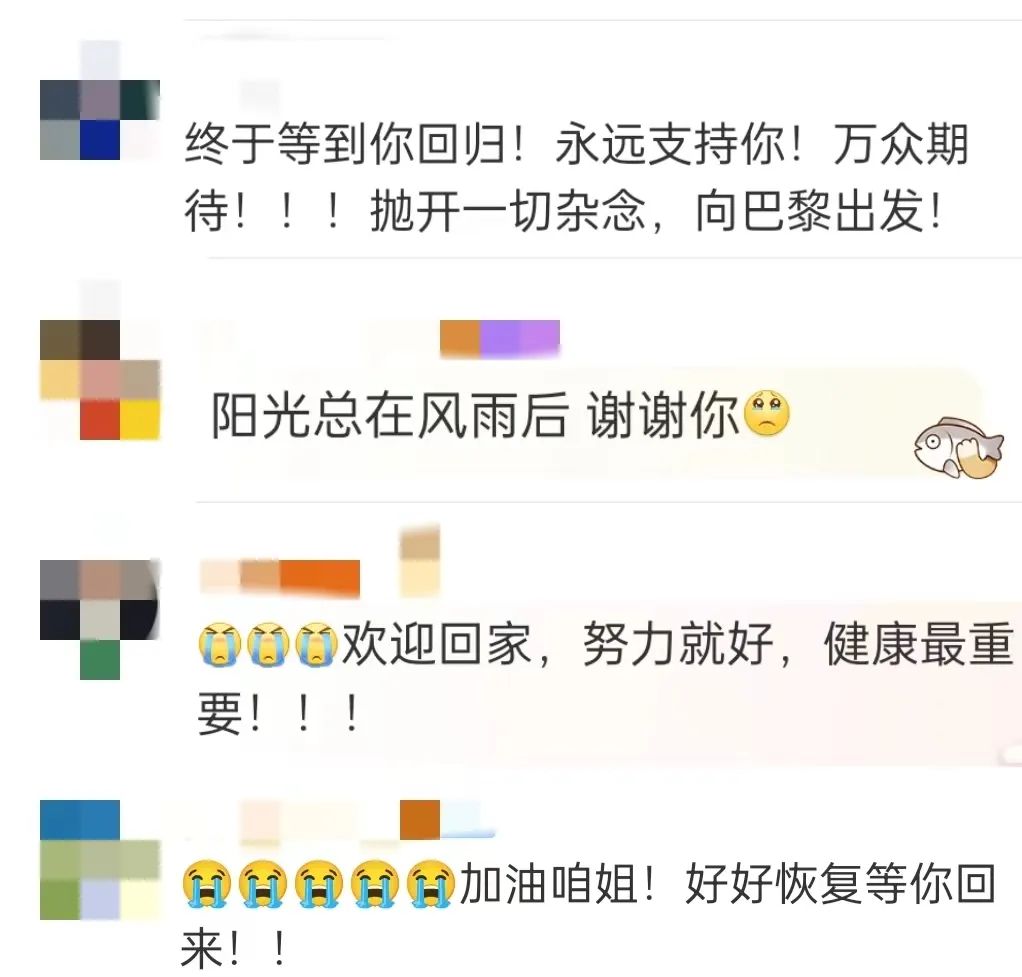Open the 终于等到你回归 comment
This screenshot has height=977, width=1022.
[576, 177]
